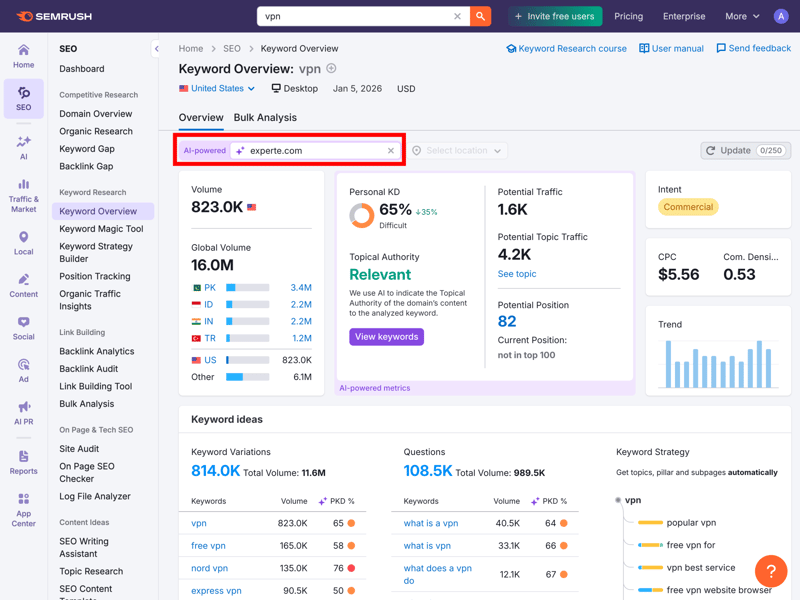The image size is (800, 600).
Task: Add keyword using plus icon beside vpn
Action: (331, 69)
